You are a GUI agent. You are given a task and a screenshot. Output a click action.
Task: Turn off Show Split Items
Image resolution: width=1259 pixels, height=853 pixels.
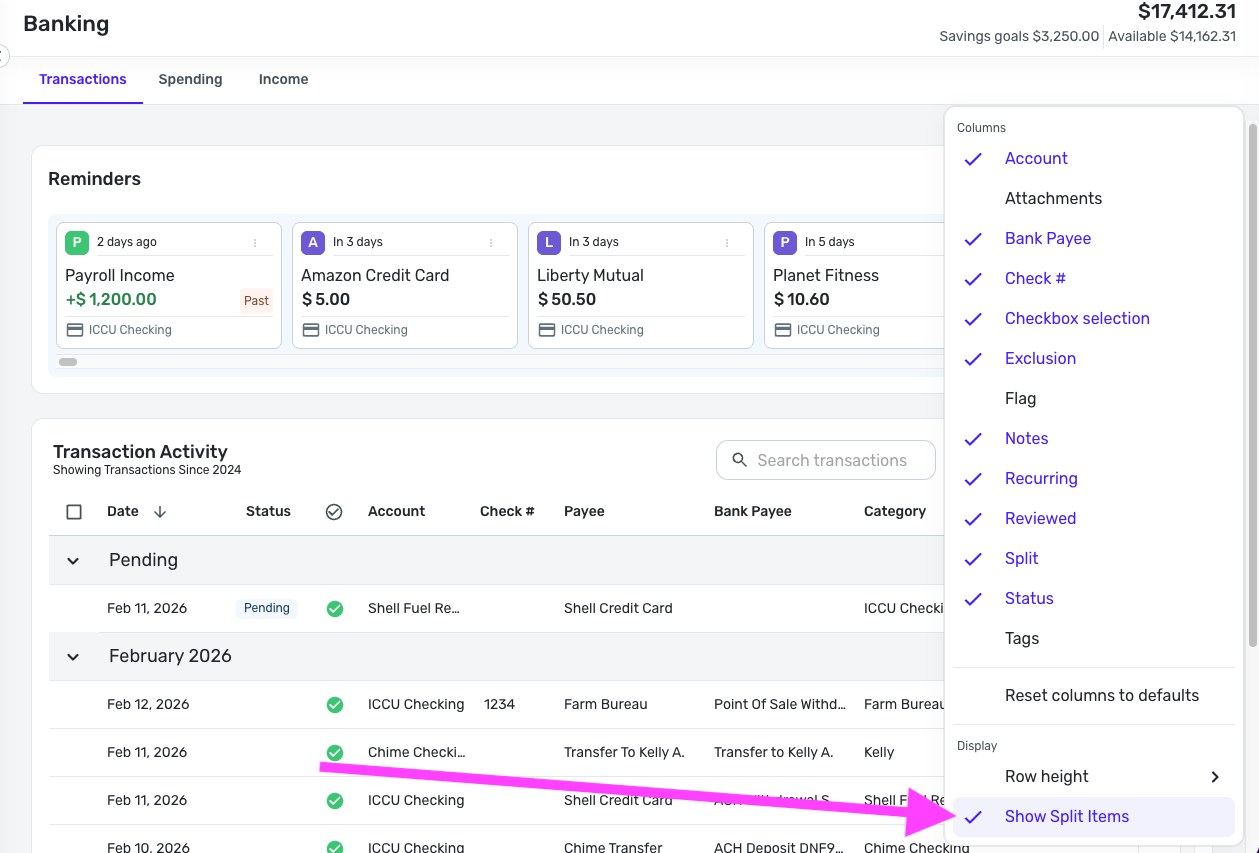[x=1066, y=816]
